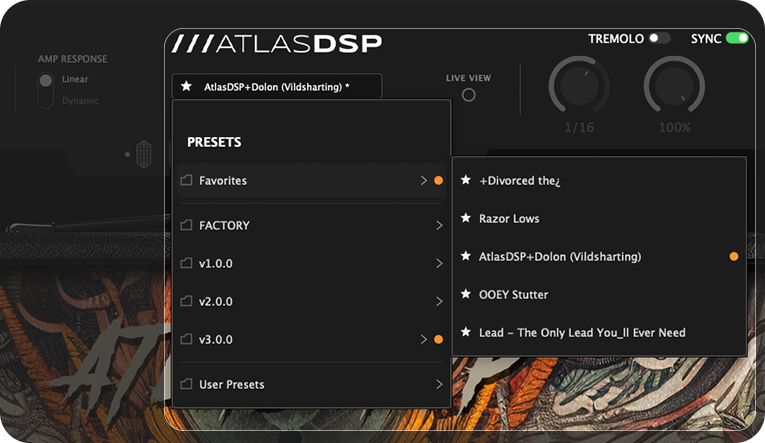Select the Dynamic amp response label
Viewport: 765px width, 443px height.
(80, 101)
